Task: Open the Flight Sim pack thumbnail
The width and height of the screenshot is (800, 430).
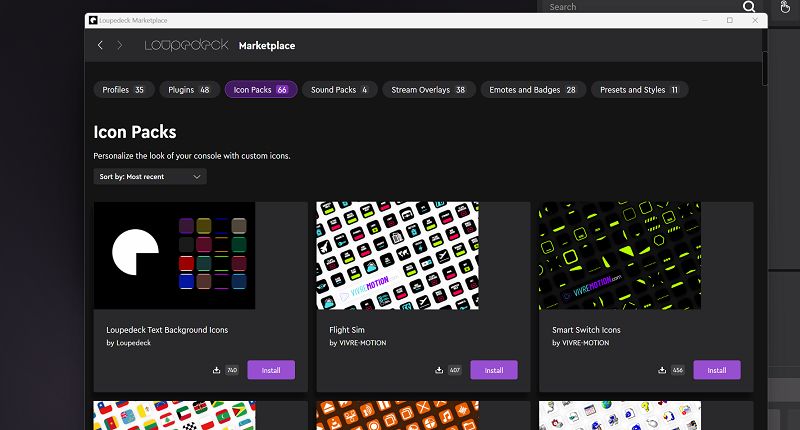Action: pos(397,256)
